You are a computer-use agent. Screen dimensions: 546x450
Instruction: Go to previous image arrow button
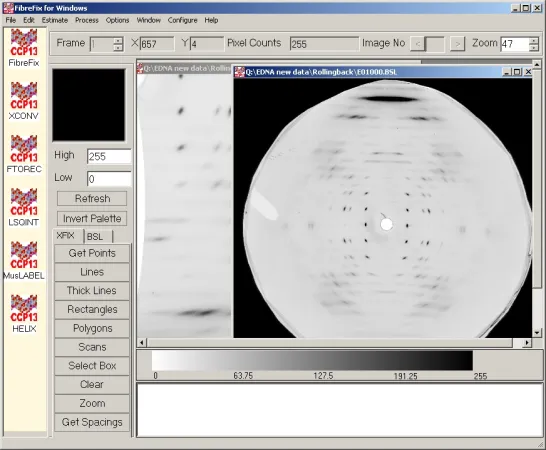pyautogui.click(x=418, y=44)
